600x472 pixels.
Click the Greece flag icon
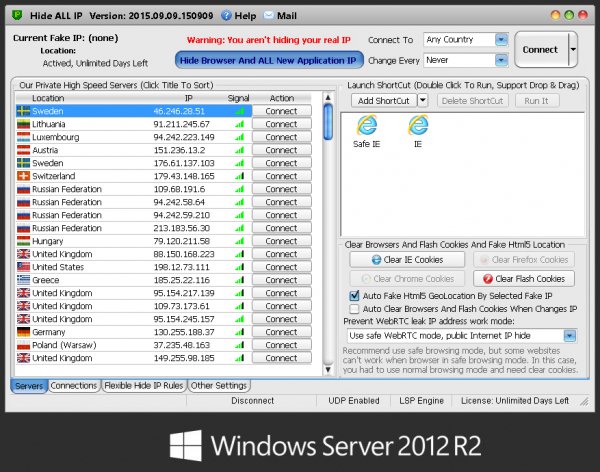coord(23,280)
